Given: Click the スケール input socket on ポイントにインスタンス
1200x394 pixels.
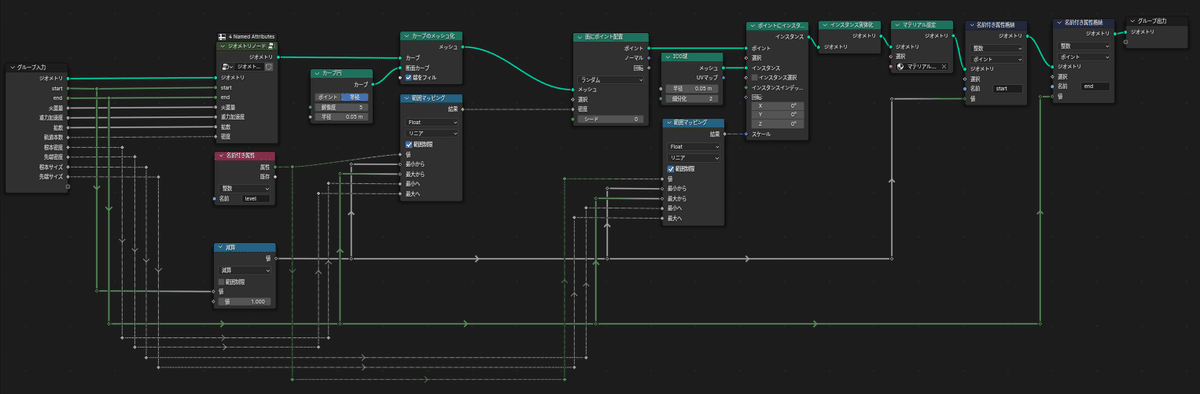Looking at the screenshot, I should (746, 133).
